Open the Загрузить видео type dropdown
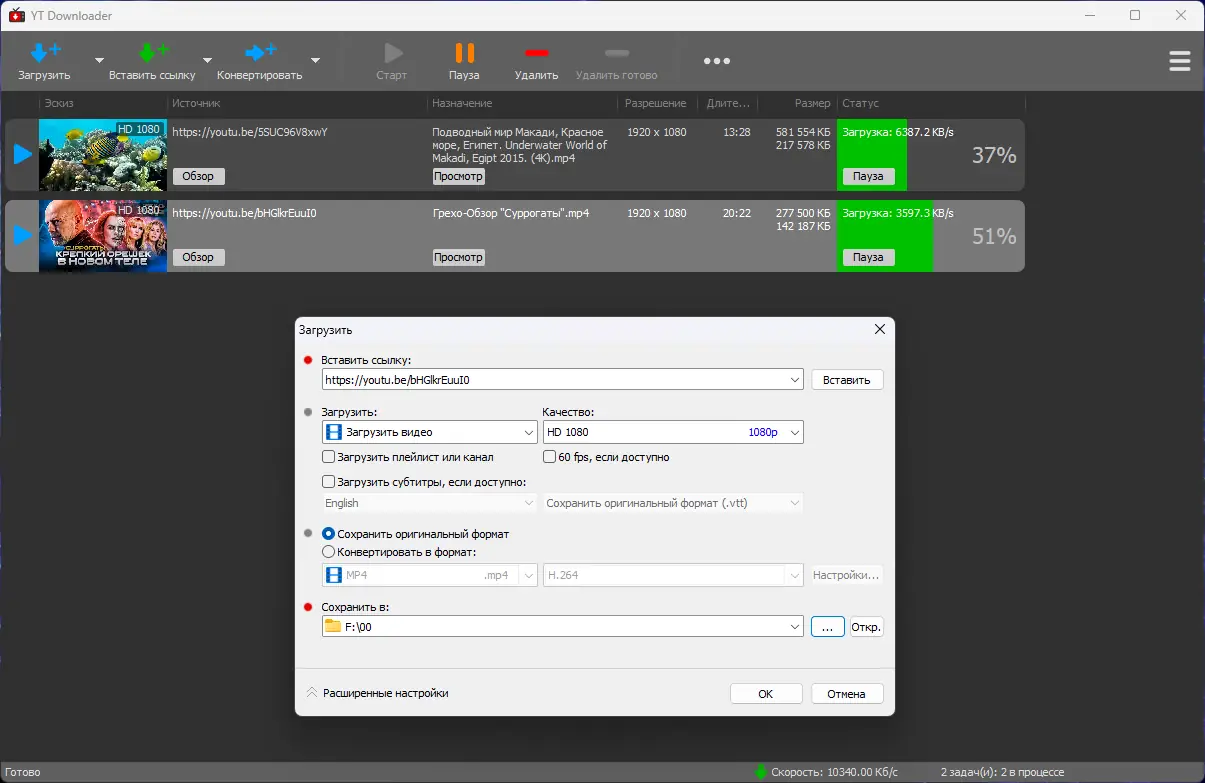Image resolution: width=1205 pixels, height=783 pixels. pos(529,432)
